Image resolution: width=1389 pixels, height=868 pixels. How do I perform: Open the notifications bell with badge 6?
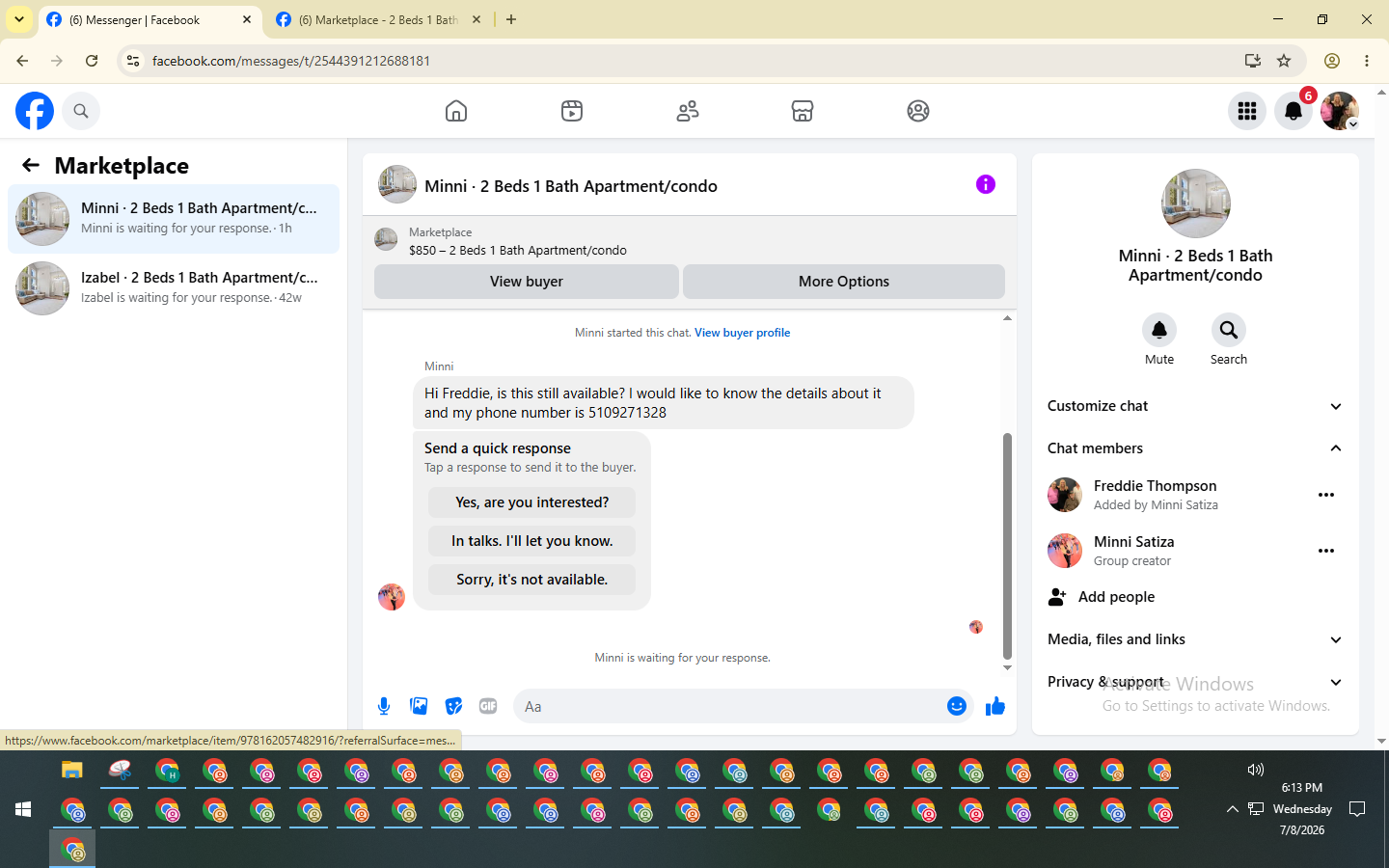click(x=1294, y=111)
